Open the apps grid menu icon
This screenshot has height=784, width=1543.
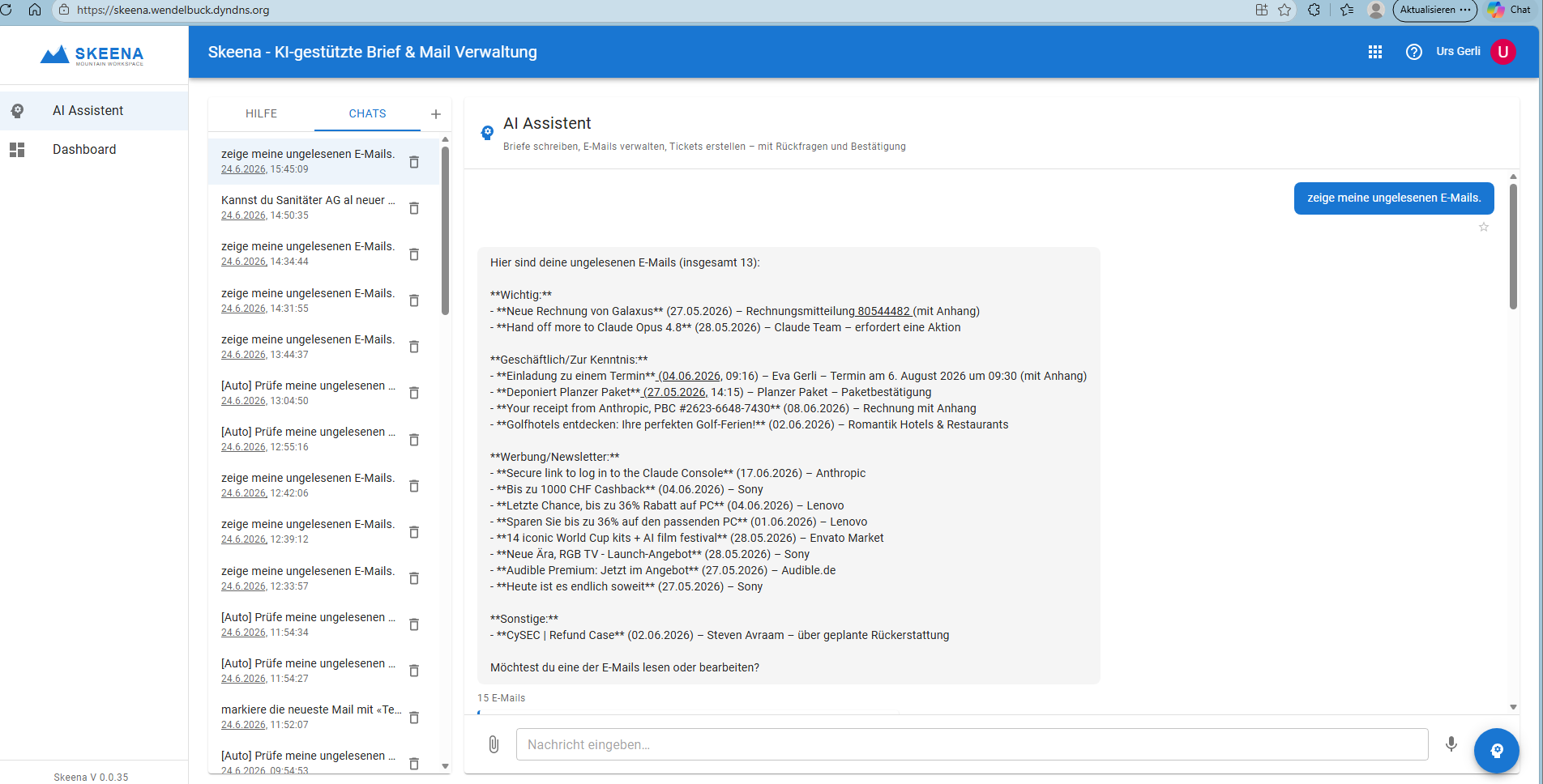(1375, 52)
